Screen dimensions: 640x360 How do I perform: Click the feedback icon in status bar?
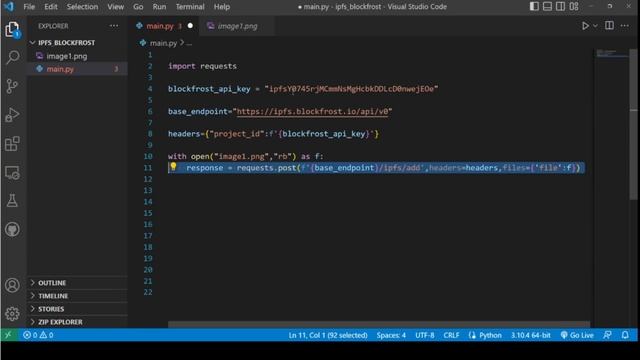pyautogui.click(x=607, y=335)
